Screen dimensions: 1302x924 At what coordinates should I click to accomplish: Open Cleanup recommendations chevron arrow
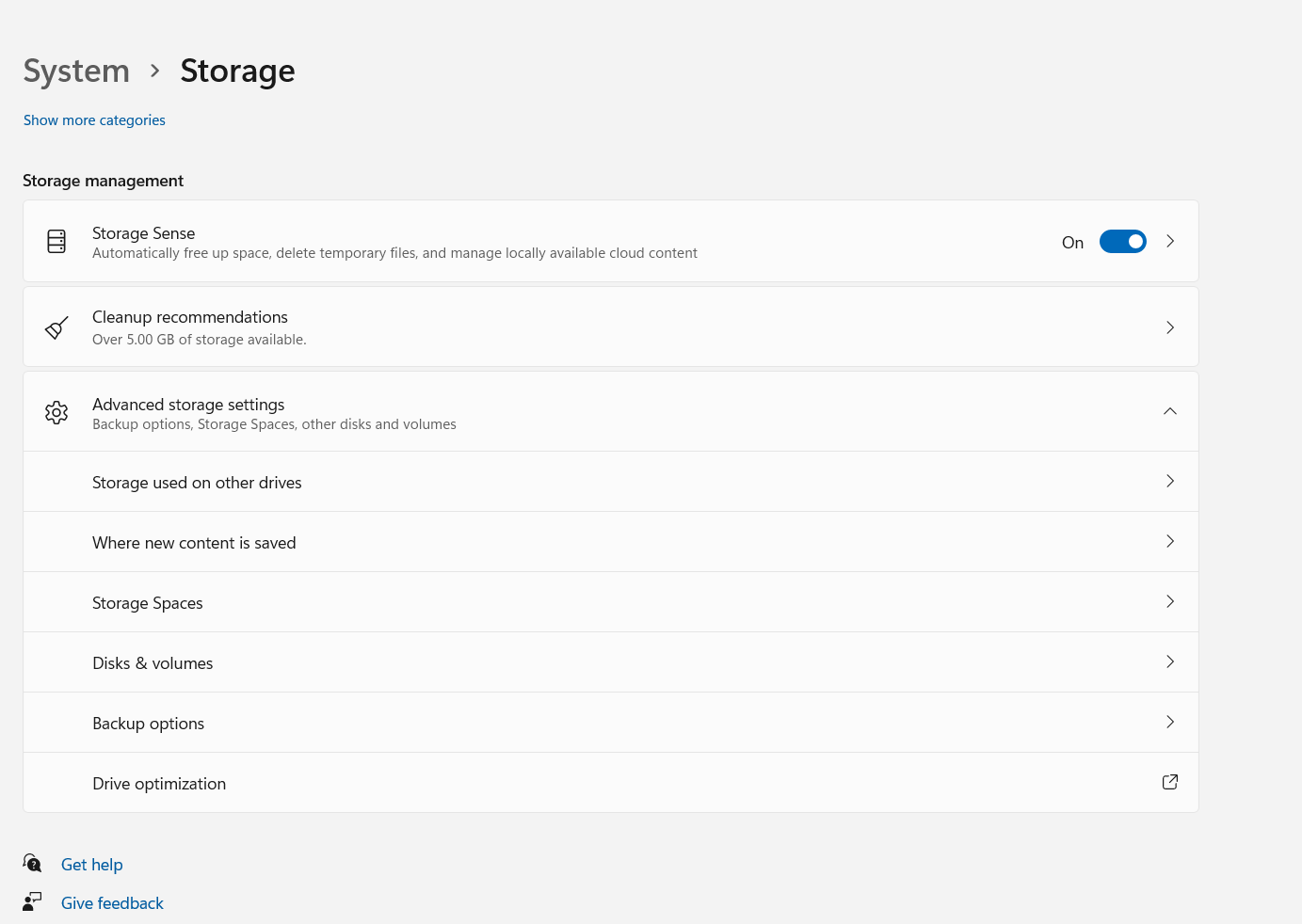click(1170, 327)
